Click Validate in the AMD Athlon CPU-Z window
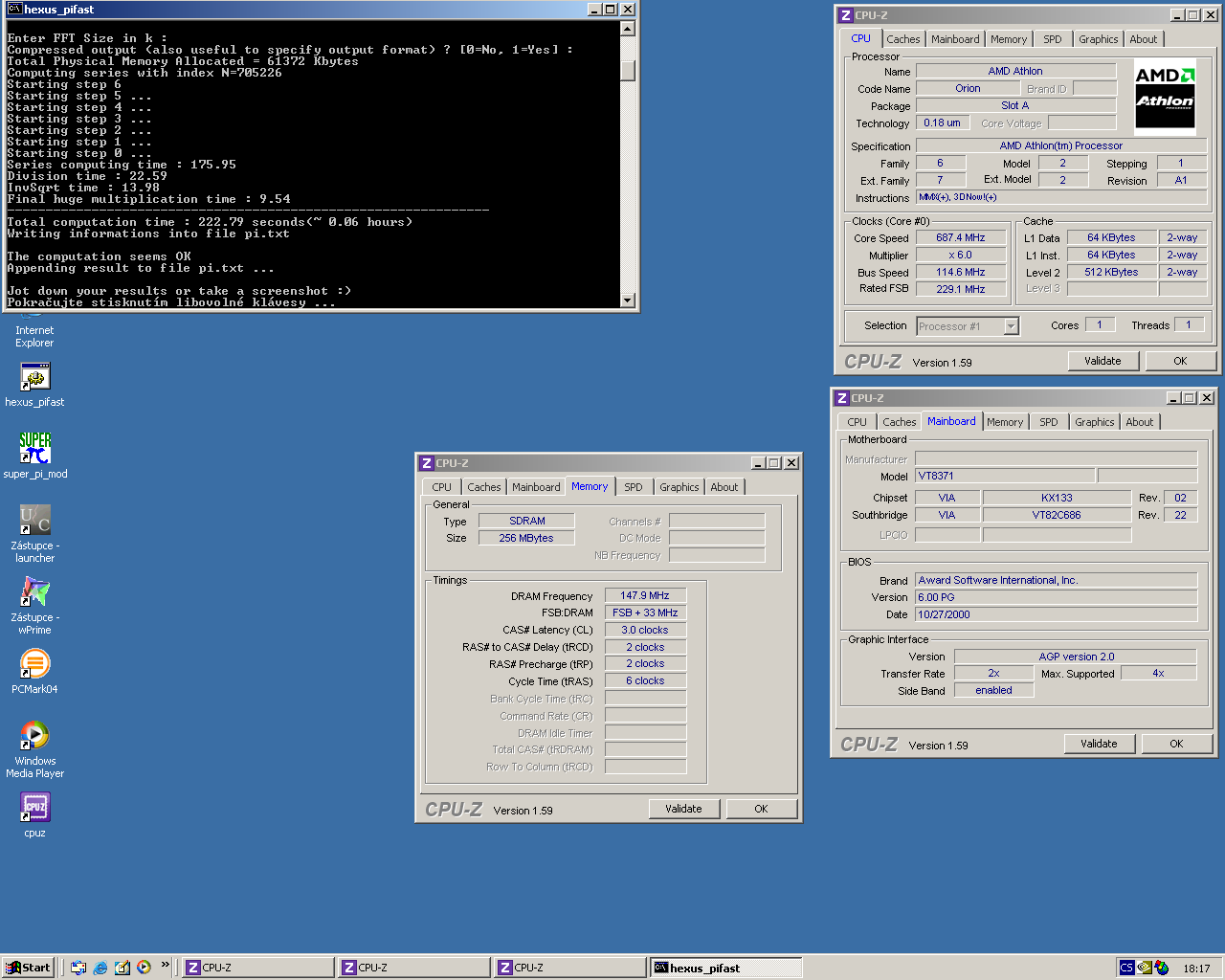This screenshot has height=980, width=1225. pyautogui.click(x=1102, y=361)
